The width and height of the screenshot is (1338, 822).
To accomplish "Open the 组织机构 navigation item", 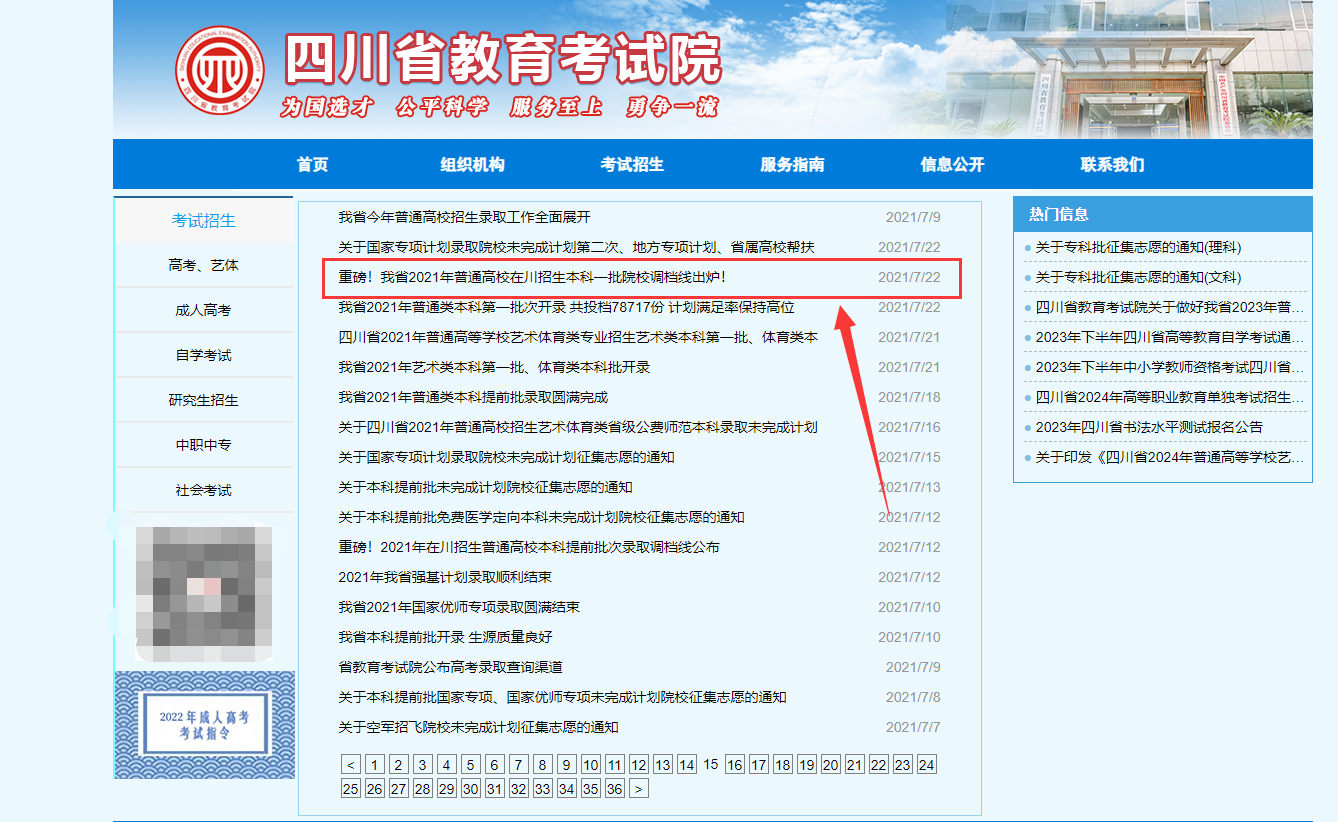I will (472, 165).
